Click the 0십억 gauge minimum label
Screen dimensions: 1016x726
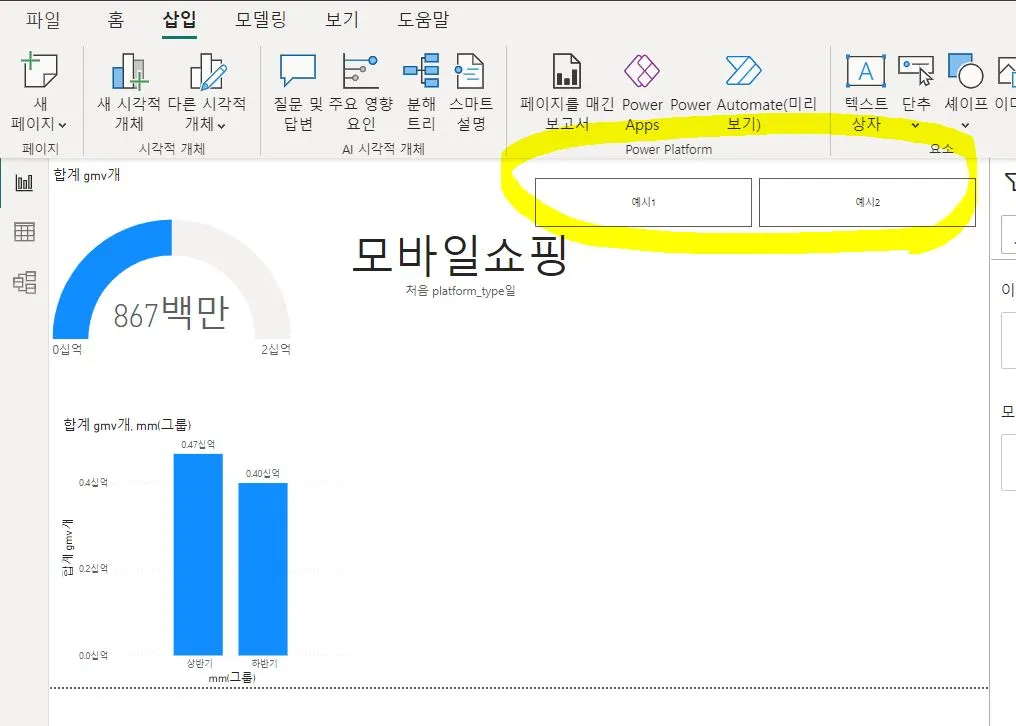67,349
